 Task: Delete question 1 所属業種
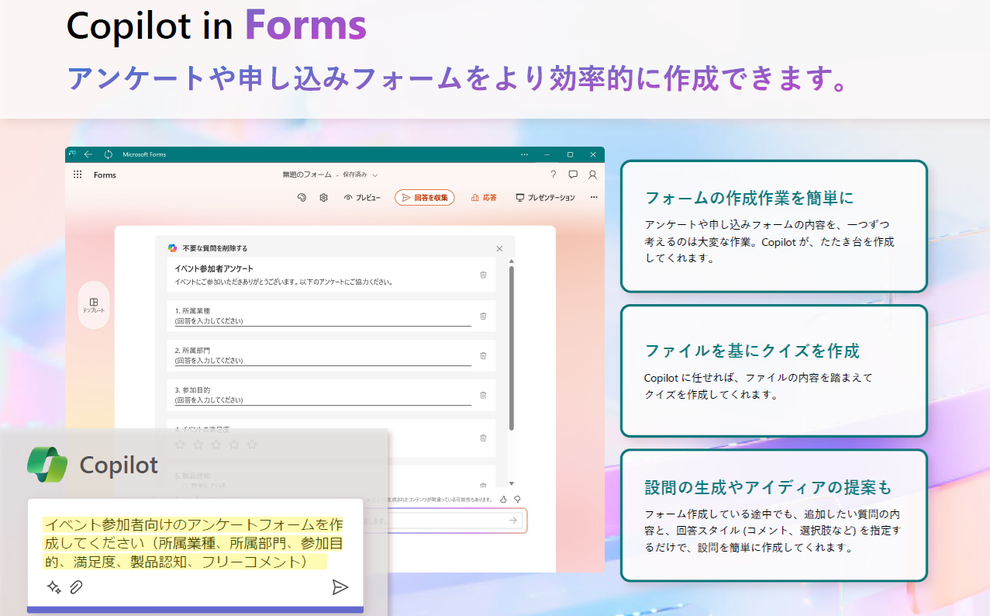tap(483, 316)
